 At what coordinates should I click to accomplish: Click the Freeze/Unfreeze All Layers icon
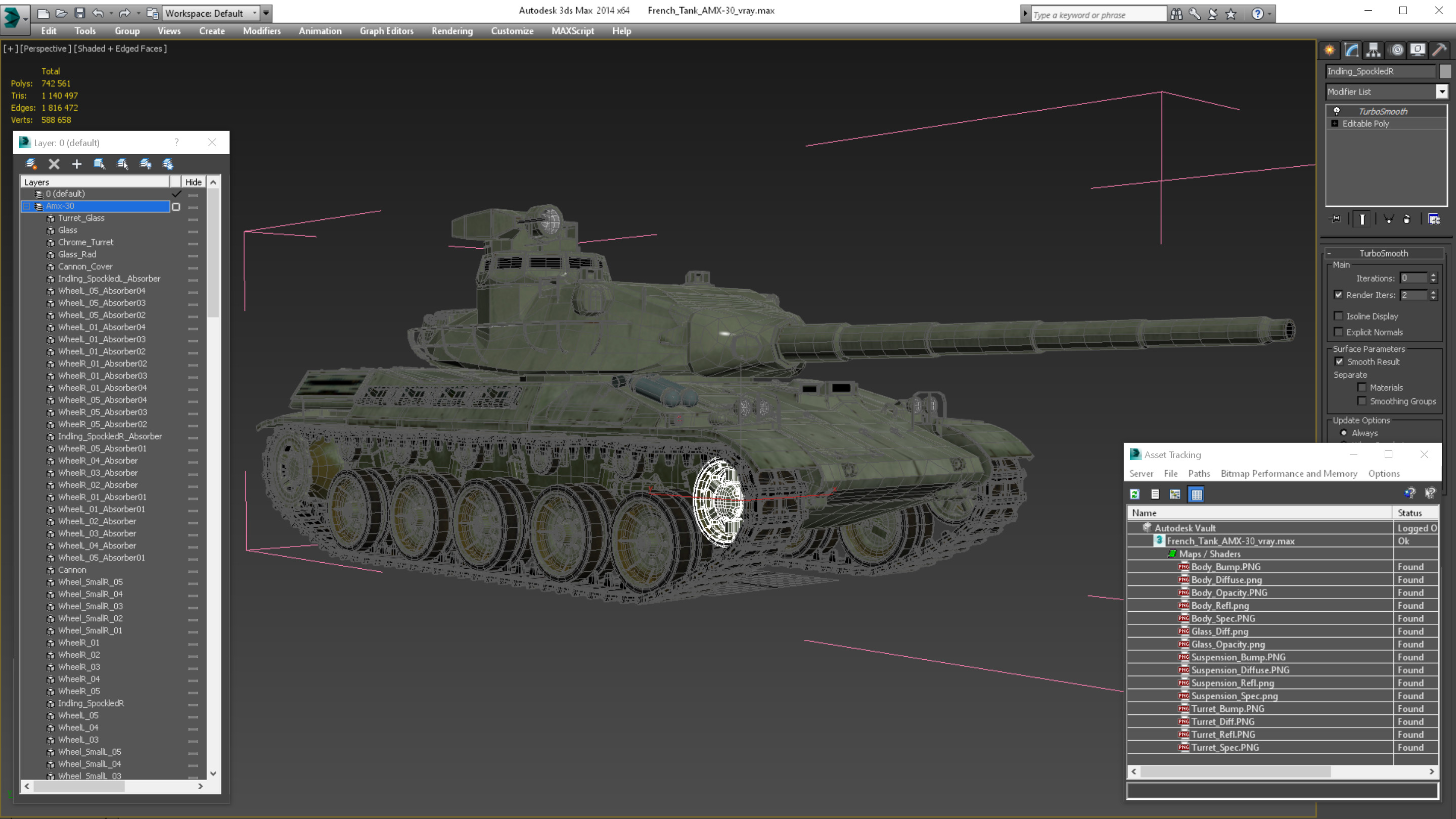point(168,164)
